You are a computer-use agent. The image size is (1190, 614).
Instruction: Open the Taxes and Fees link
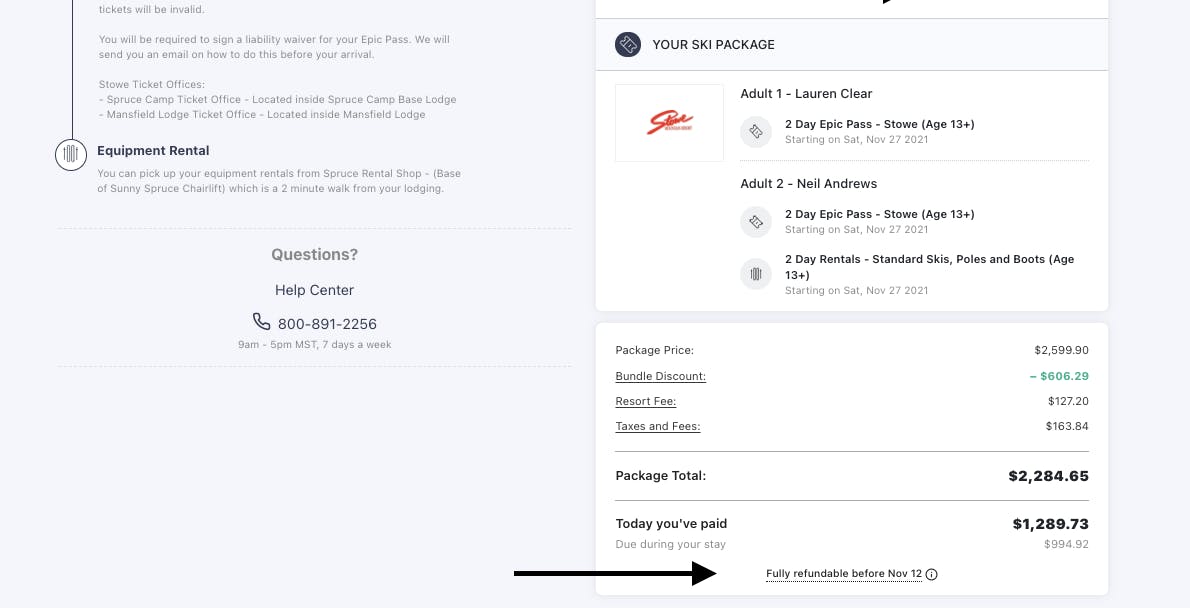click(657, 426)
